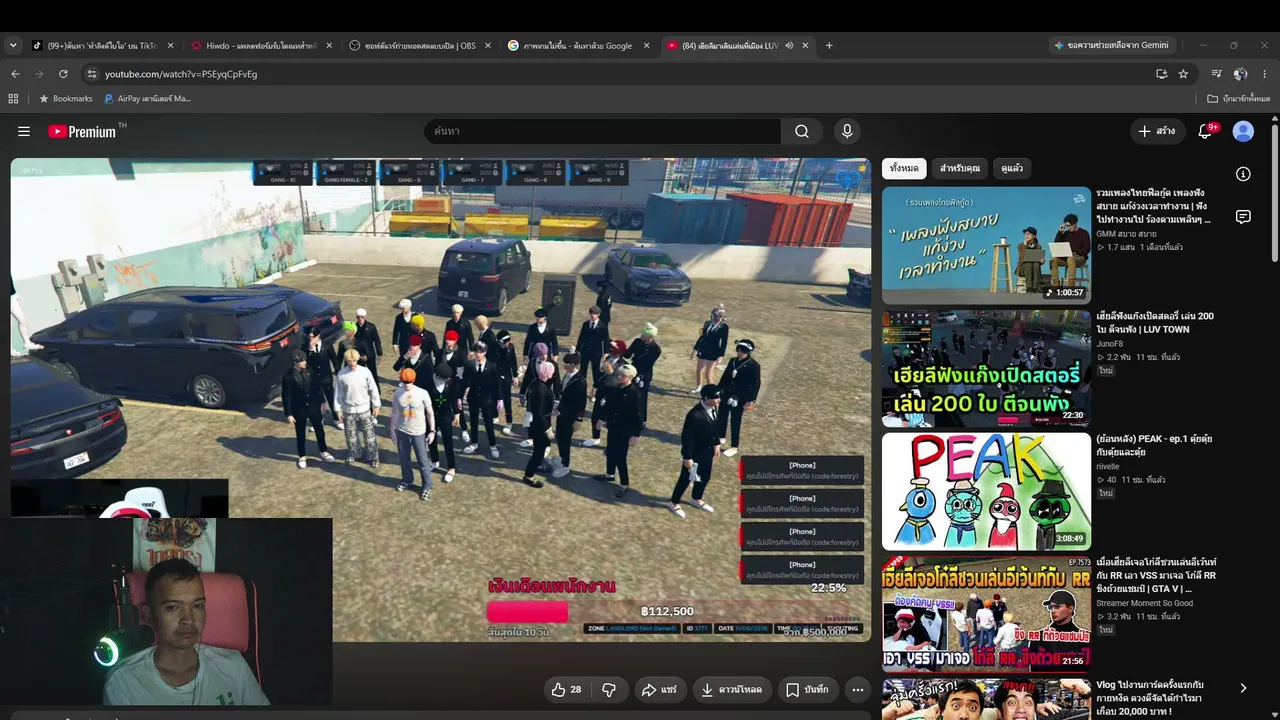The image size is (1280, 720).
Task: Click the YouTube search magnifier button
Action: (802, 131)
